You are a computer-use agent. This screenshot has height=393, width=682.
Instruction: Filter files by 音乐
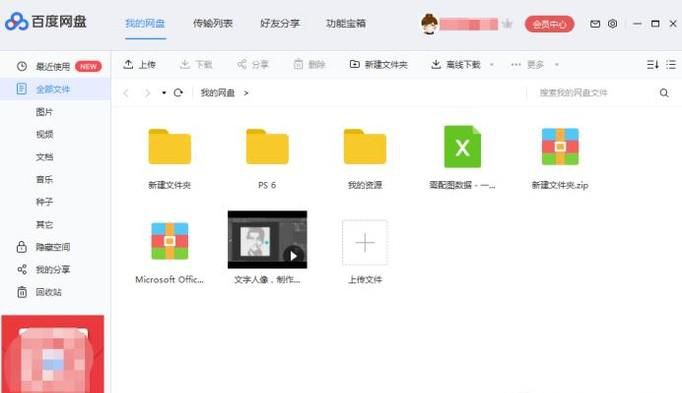pos(44,180)
